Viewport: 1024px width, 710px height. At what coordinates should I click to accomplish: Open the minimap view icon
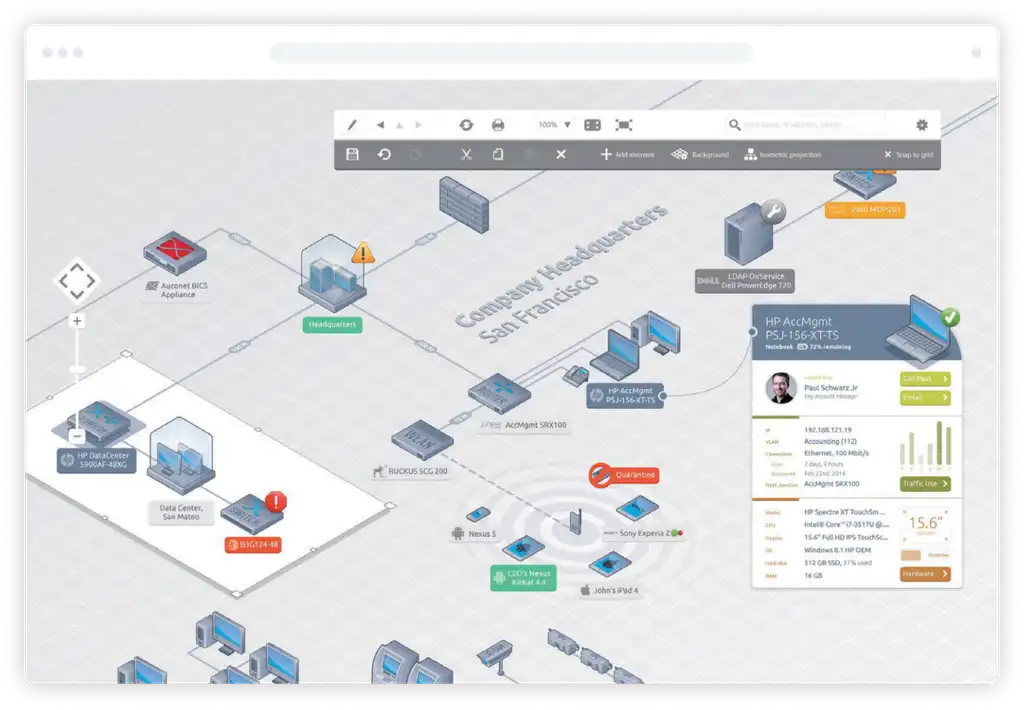point(593,125)
